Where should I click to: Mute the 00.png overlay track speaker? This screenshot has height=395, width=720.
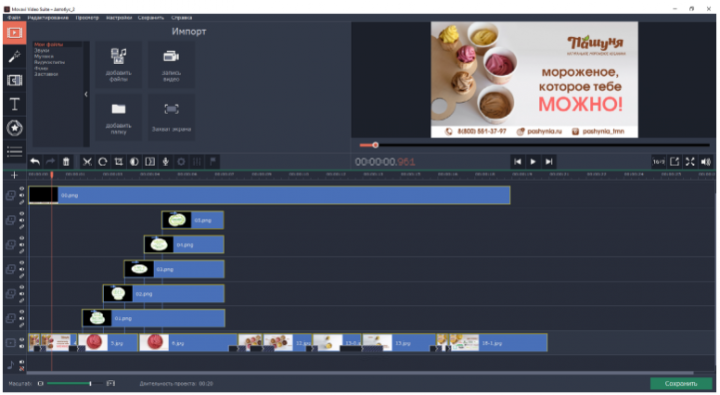(x=22, y=195)
